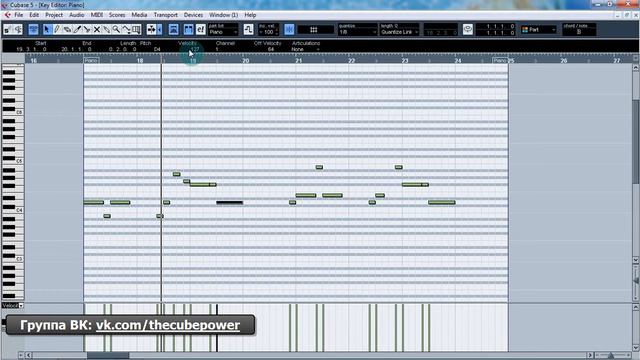Click the Pitch value D4 in info line
640x360 pixels.
pyautogui.click(x=157, y=49)
